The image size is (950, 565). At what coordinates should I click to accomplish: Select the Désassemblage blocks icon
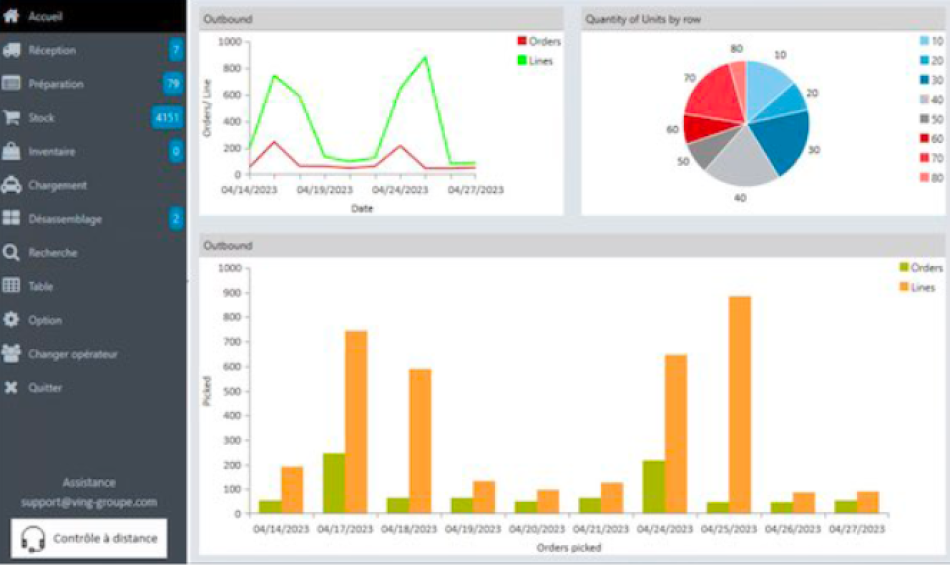[x=12, y=218]
